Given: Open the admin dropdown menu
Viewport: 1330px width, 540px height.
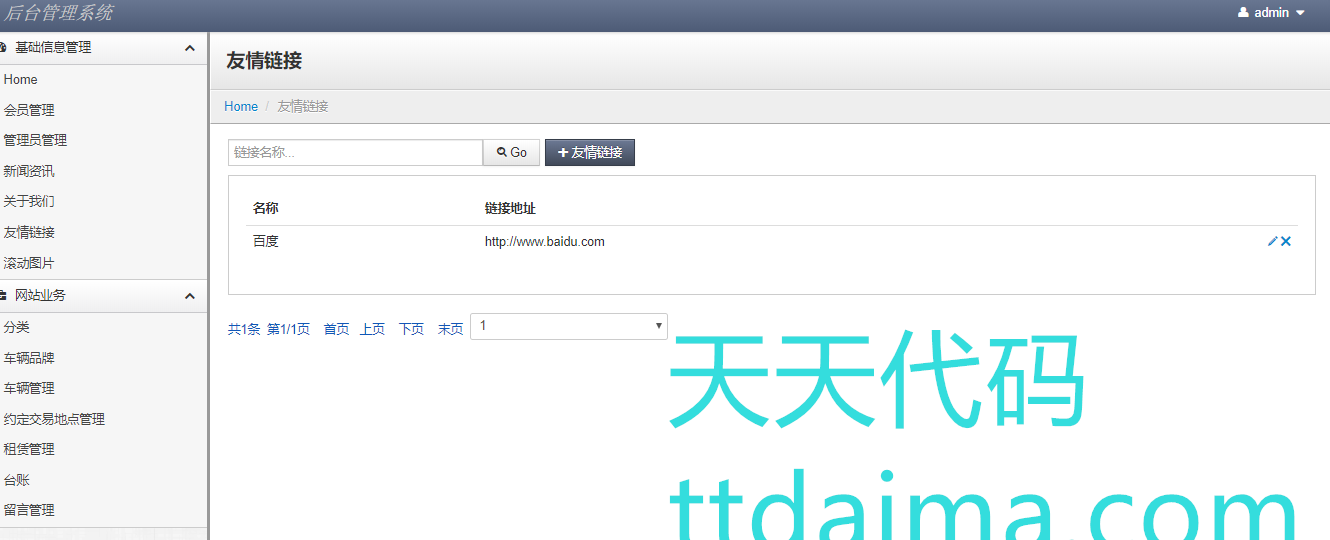Looking at the screenshot, I should tap(1272, 13).
